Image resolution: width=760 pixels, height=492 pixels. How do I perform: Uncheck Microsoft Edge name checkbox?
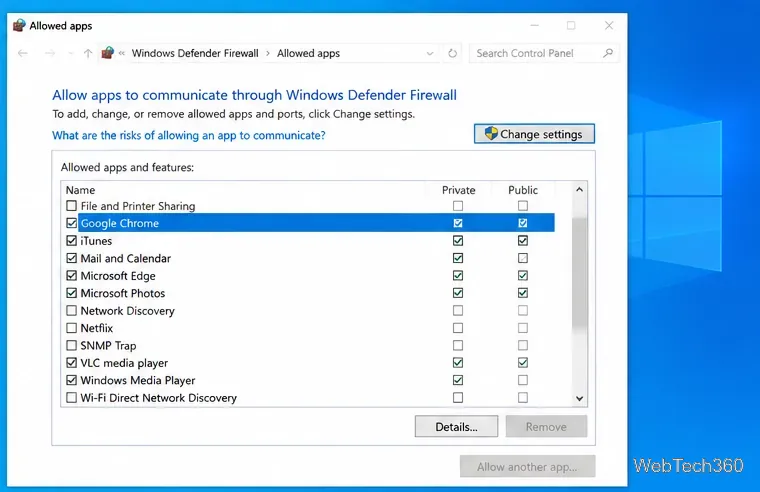[x=71, y=275]
